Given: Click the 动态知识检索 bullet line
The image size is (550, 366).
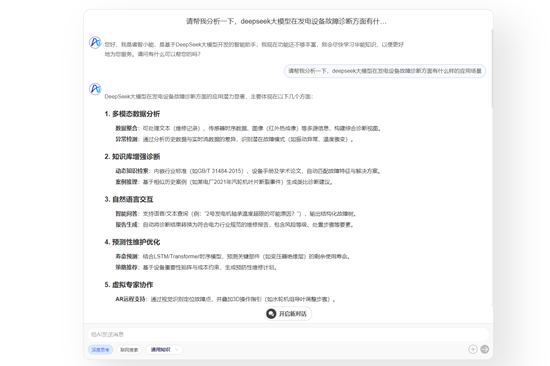Looking at the screenshot, I should (248, 171).
